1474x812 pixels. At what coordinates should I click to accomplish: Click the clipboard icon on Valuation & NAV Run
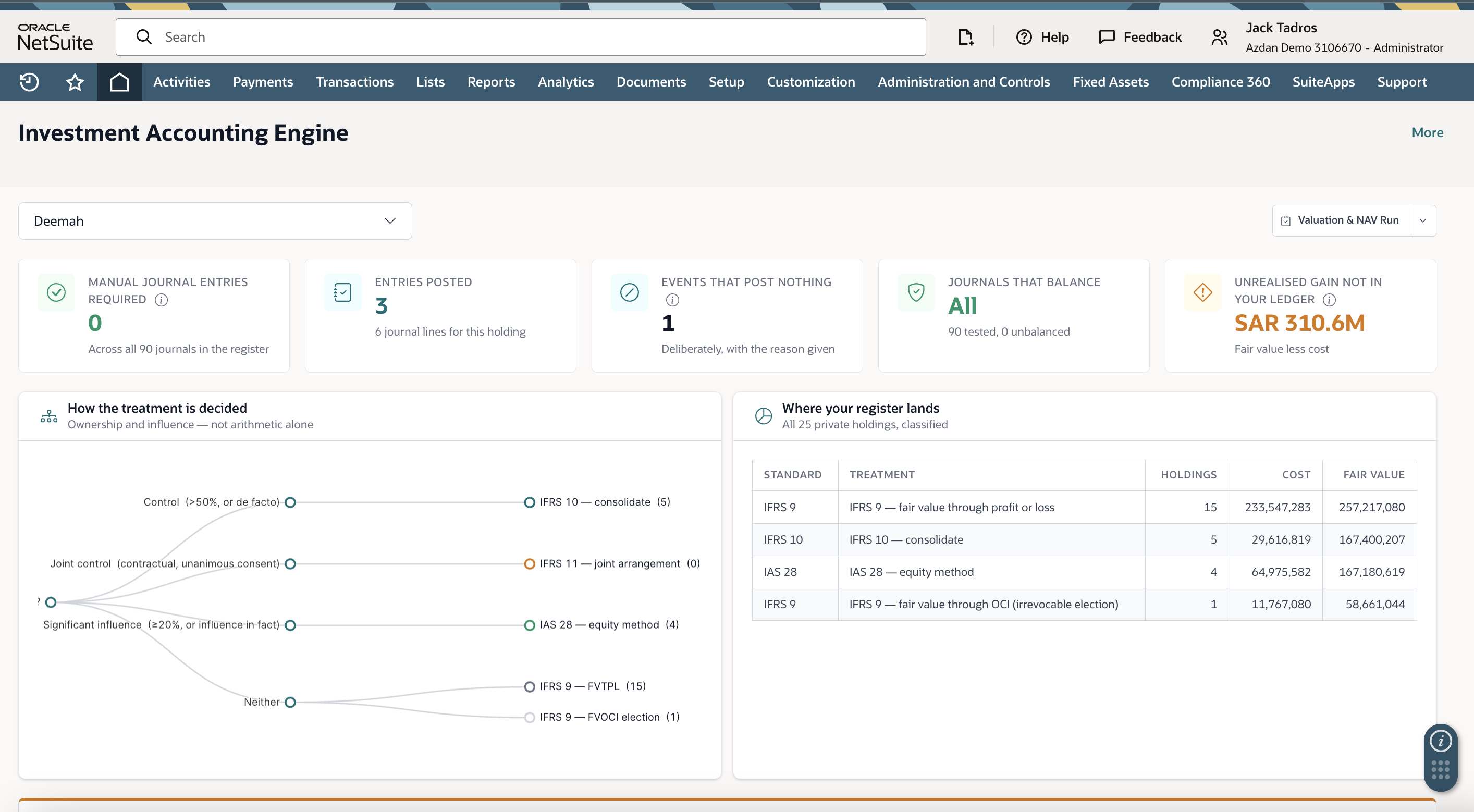(x=1286, y=221)
